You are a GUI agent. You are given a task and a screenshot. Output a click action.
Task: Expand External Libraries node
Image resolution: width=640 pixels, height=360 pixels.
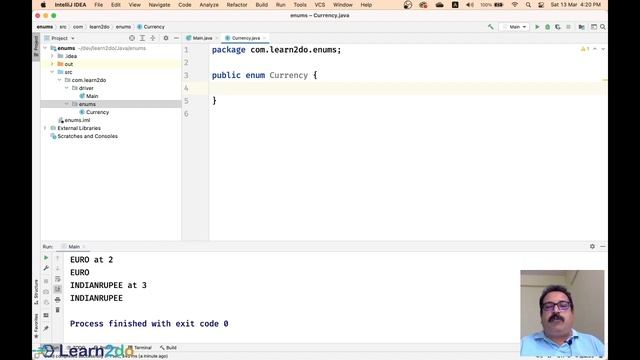click(45, 128)
